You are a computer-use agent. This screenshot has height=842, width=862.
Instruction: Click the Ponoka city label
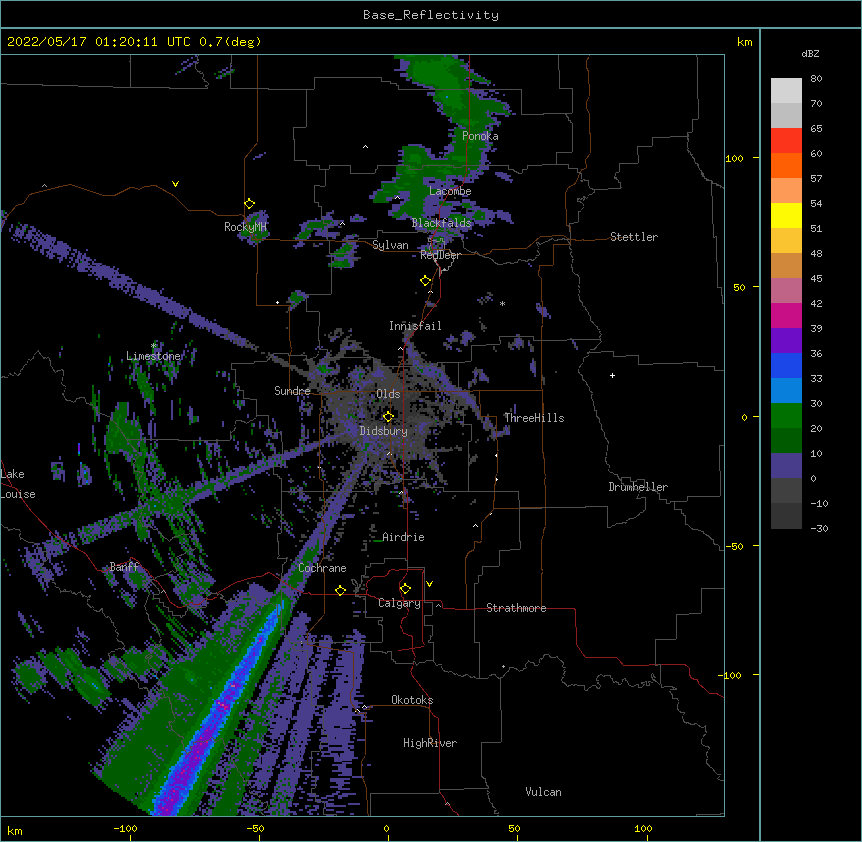[x=480, y=136]
